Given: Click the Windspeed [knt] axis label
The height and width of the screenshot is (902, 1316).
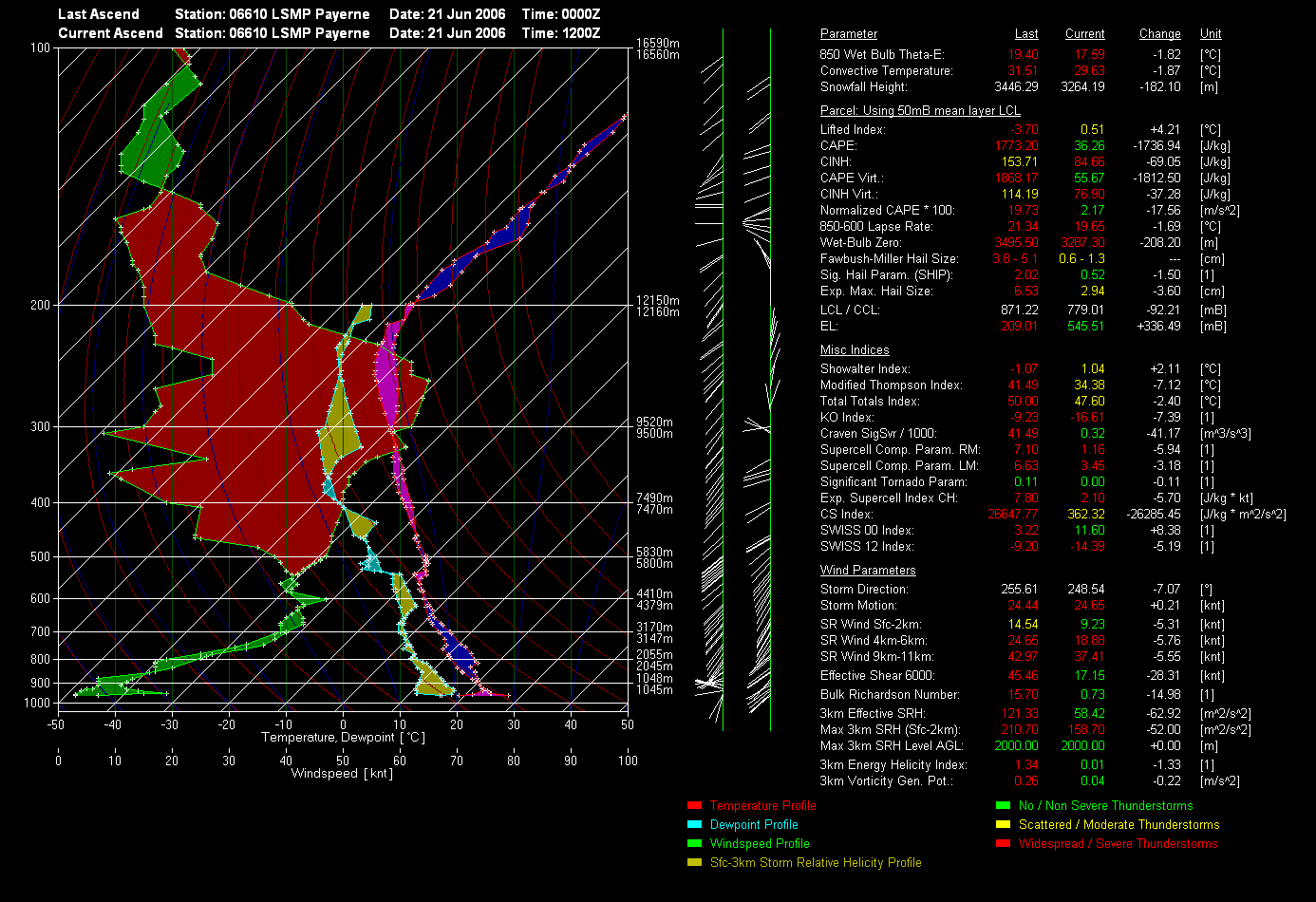Looking at the screenshot, I should pos(342,774).
